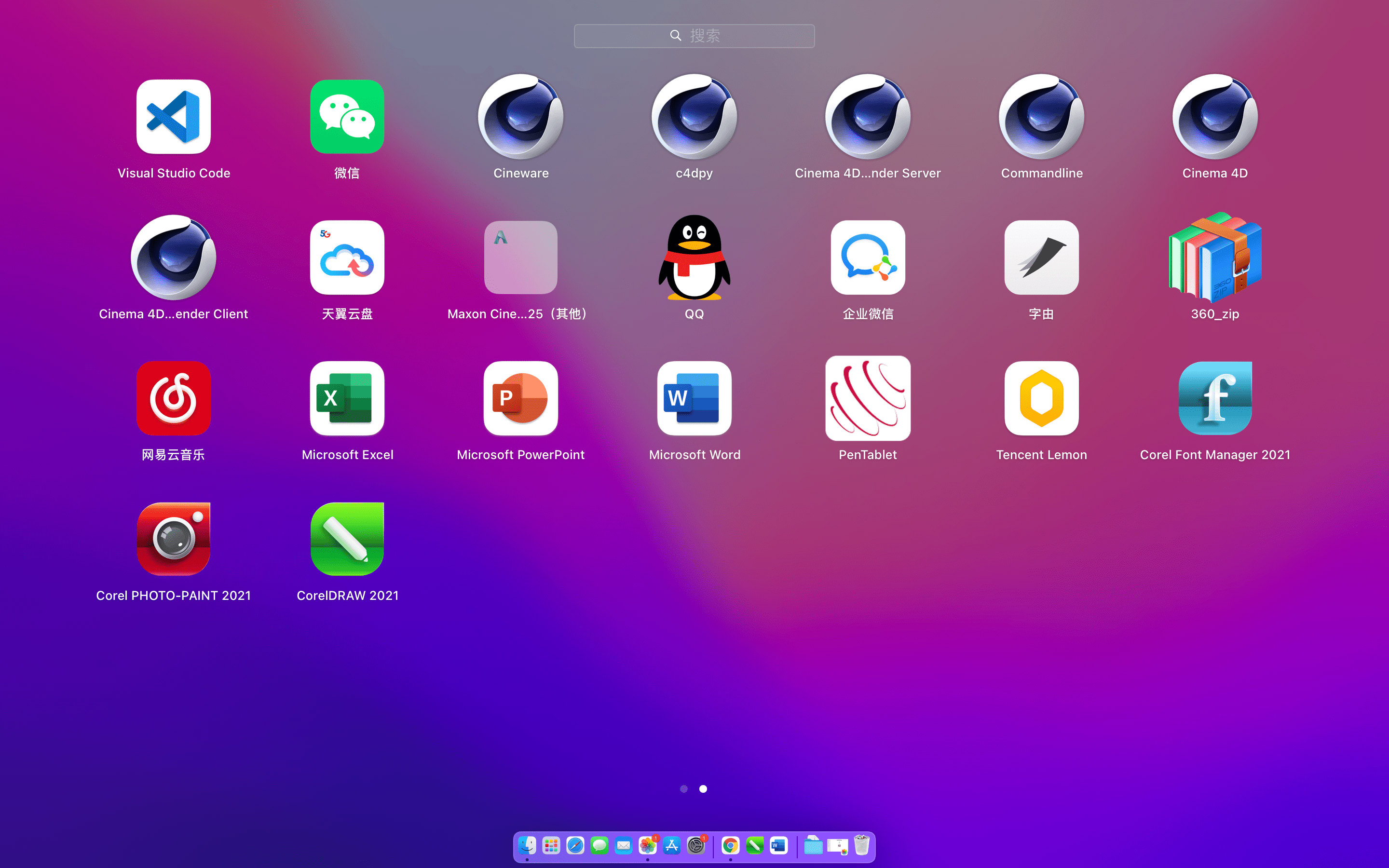Open Safari from the Dock
Image resolution: width=1389 pixels, height=868 pixels.
(x=575, y=845)
